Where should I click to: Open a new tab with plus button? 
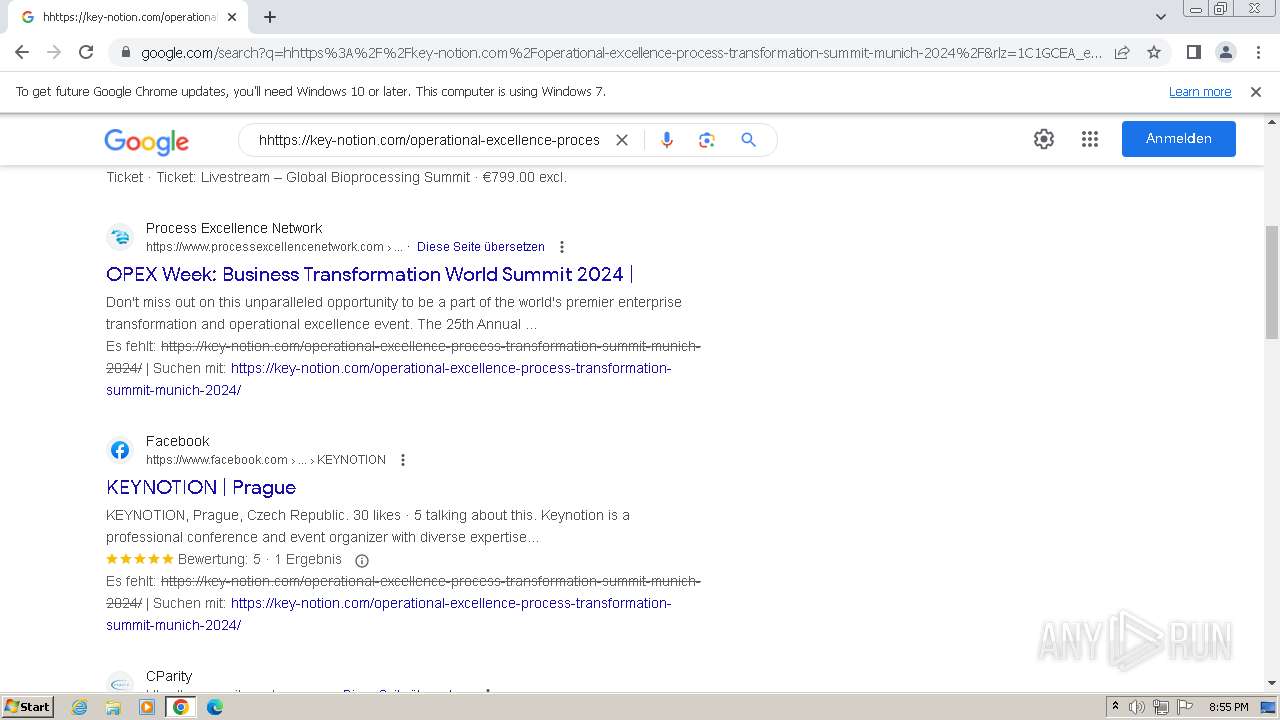[x=270, y=17]
